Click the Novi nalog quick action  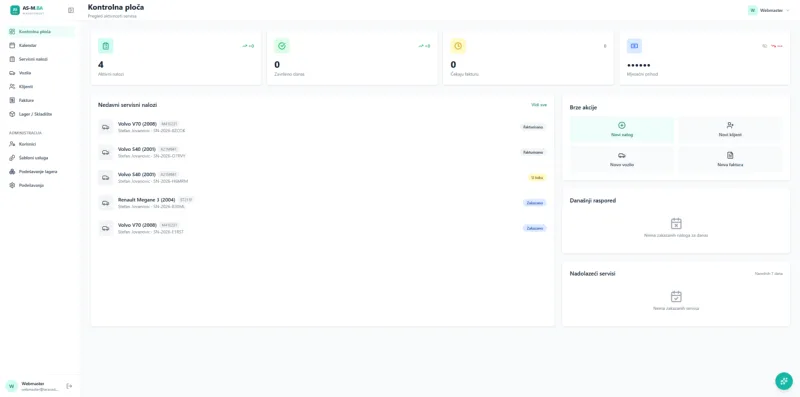622,130
